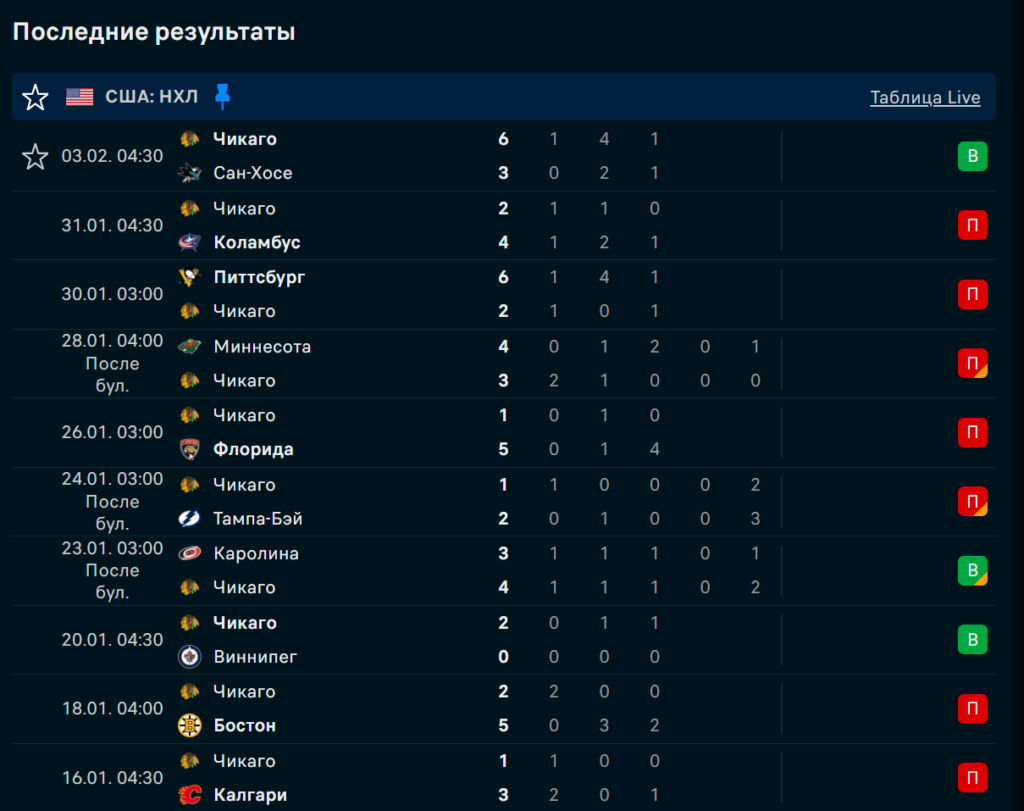Screen dimensions: 1024x811
Task: Open the США: НХЛ league header
Action: tap(152, 97)
